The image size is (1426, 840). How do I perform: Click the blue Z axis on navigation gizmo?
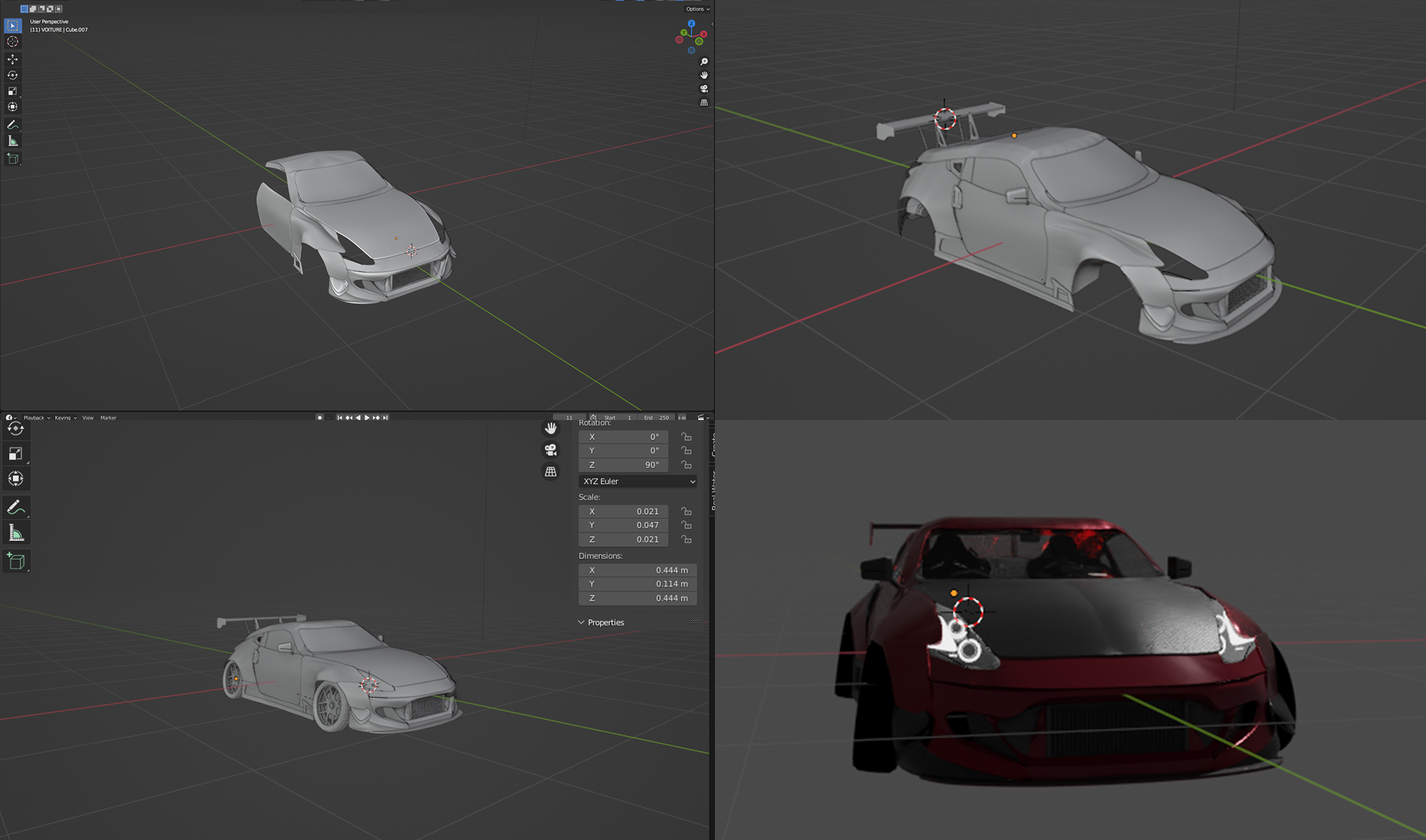(691, 24)
